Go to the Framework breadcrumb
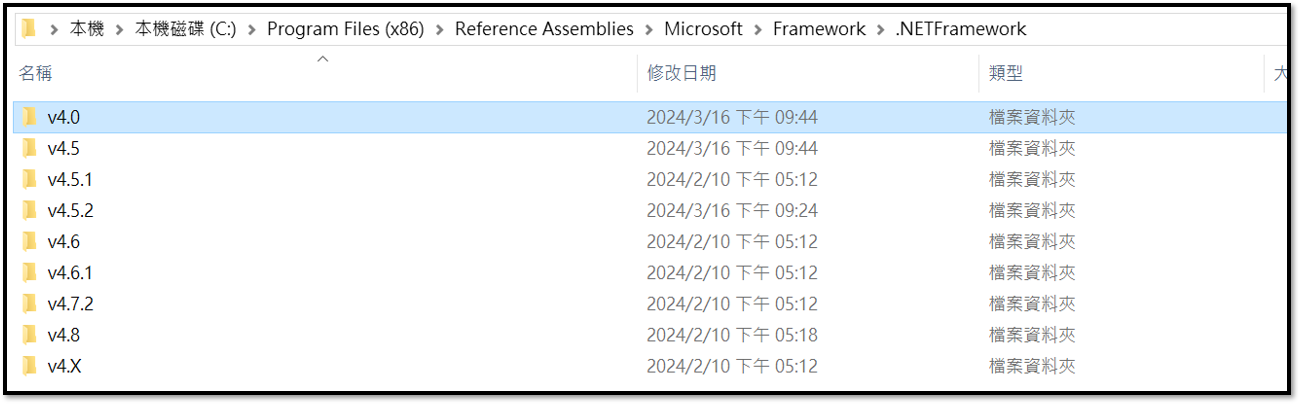 tap(819, 29)
